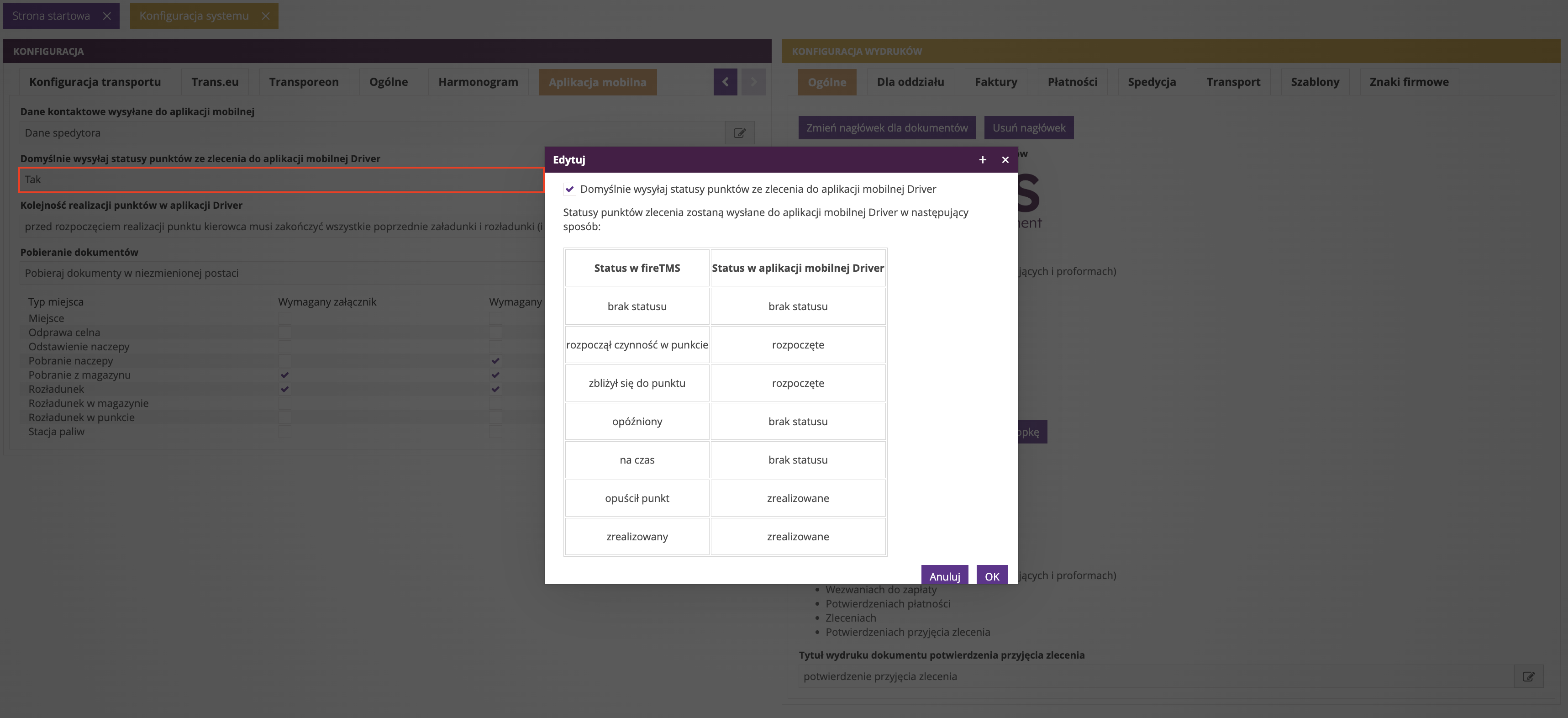
Task: Click the edit icon beside Dane spedytora
Action: click(739, 133)
